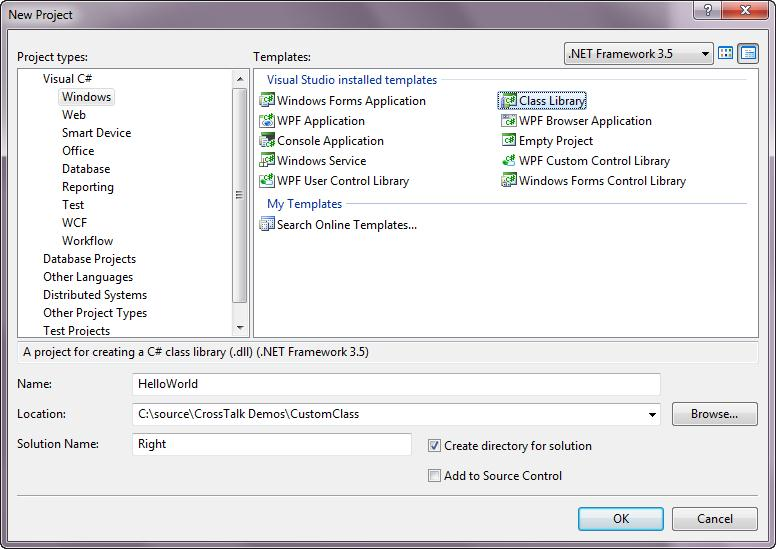This screenshot has width=776, height=549.
Task: Click Empty Project label text
Action: coord(555,141)
